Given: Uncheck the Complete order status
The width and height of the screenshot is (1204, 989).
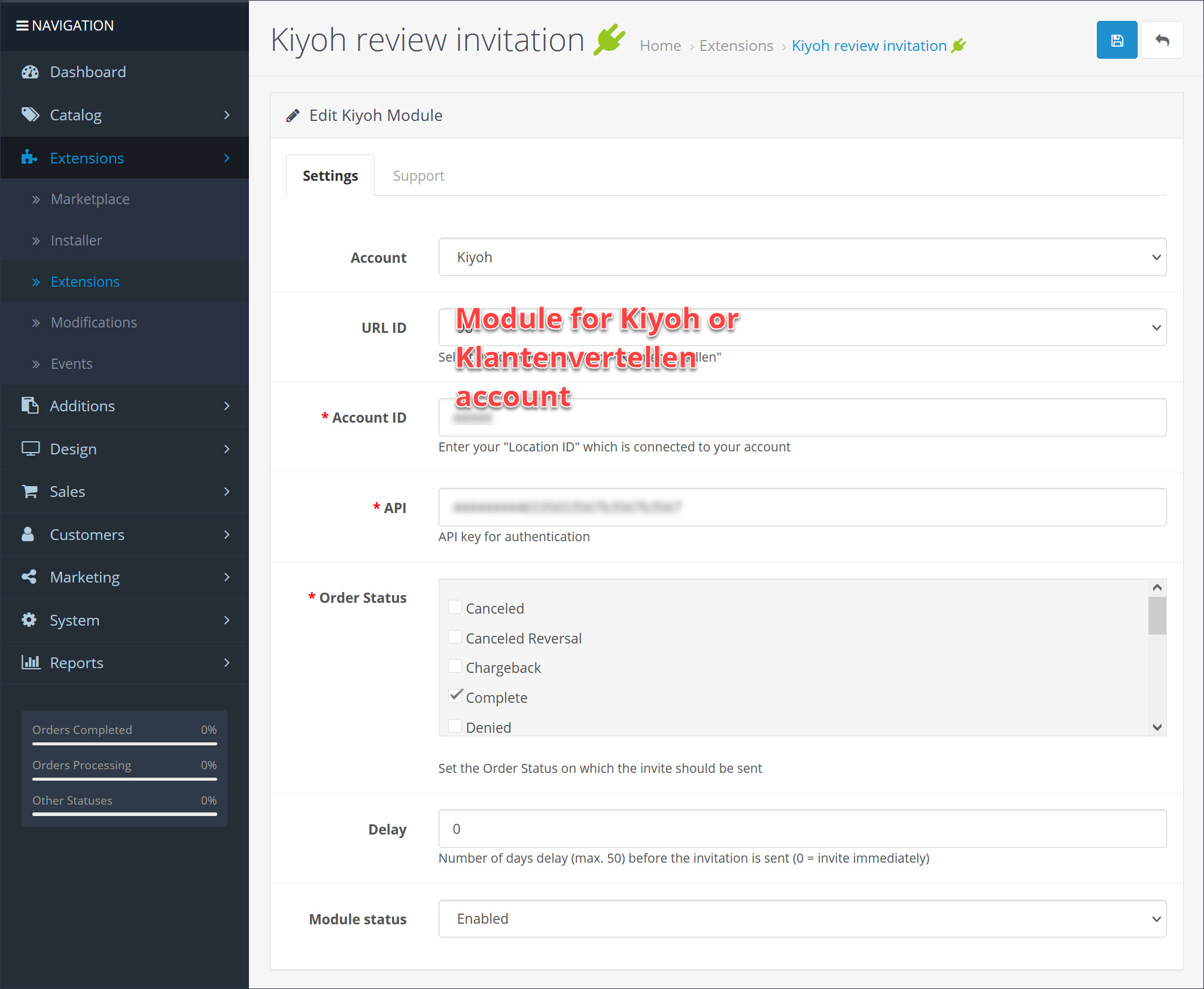Looking at the screenshot, I should pyautogui.click(x=455, y=696).
